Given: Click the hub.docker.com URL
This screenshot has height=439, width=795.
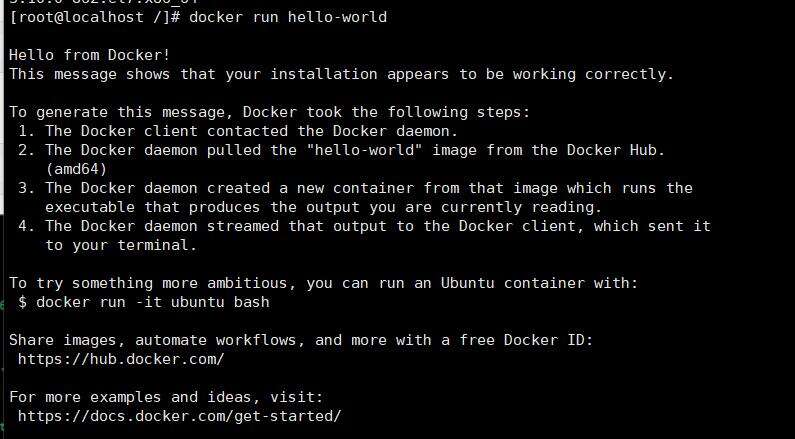Looking at the screenshot, I should coord(121,359).
